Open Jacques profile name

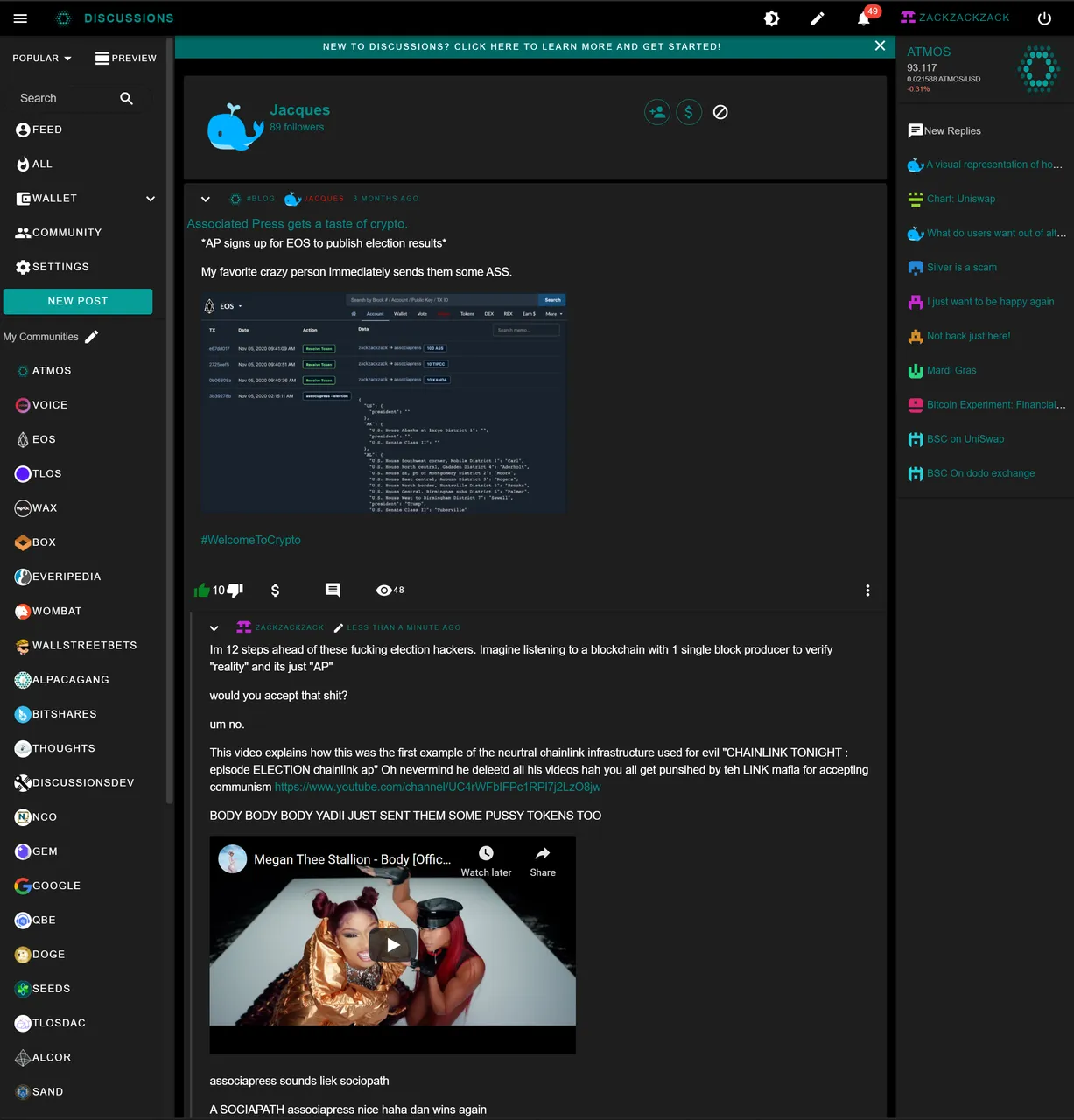(x=299, y=110)
